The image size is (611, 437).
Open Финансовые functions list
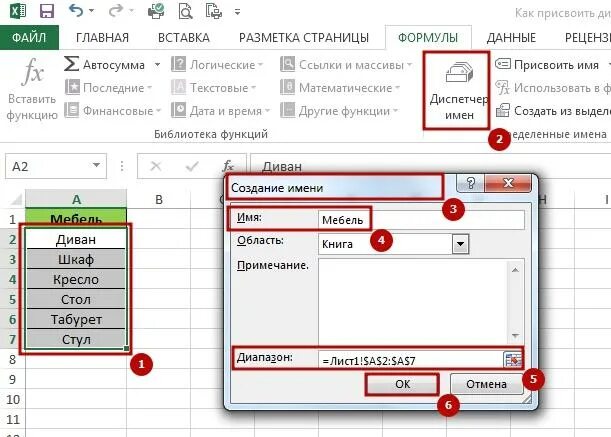coord(112,111)
